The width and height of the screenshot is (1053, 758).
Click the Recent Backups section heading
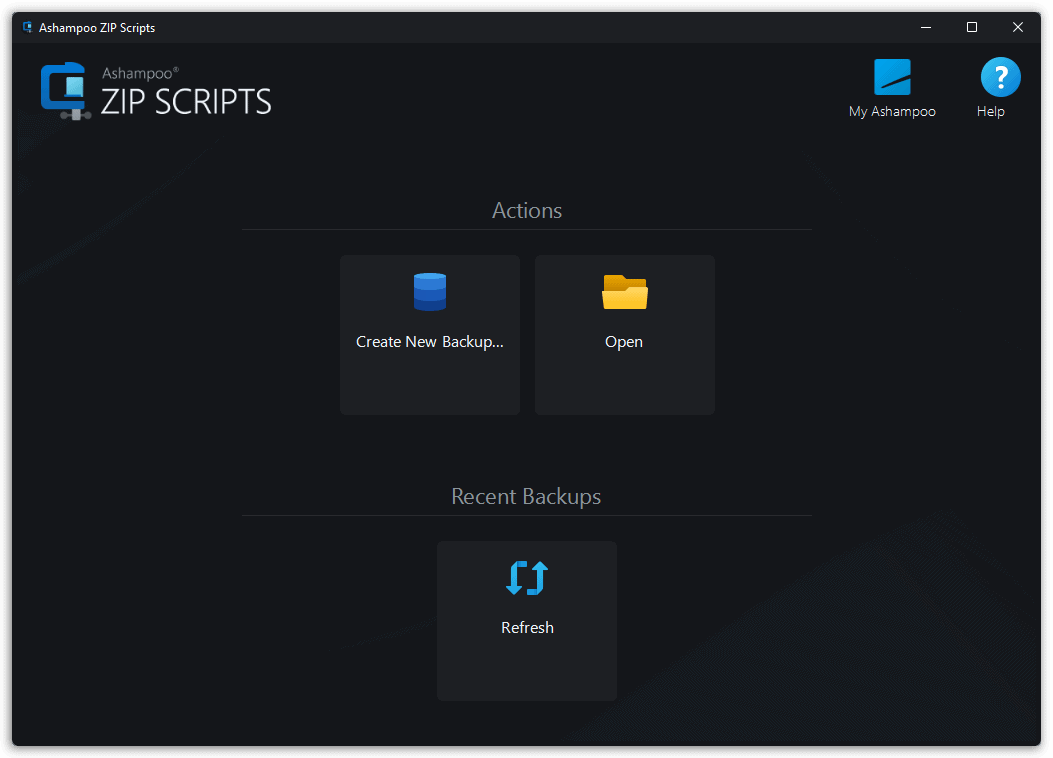pyautogui.click(x=526, y=496)
